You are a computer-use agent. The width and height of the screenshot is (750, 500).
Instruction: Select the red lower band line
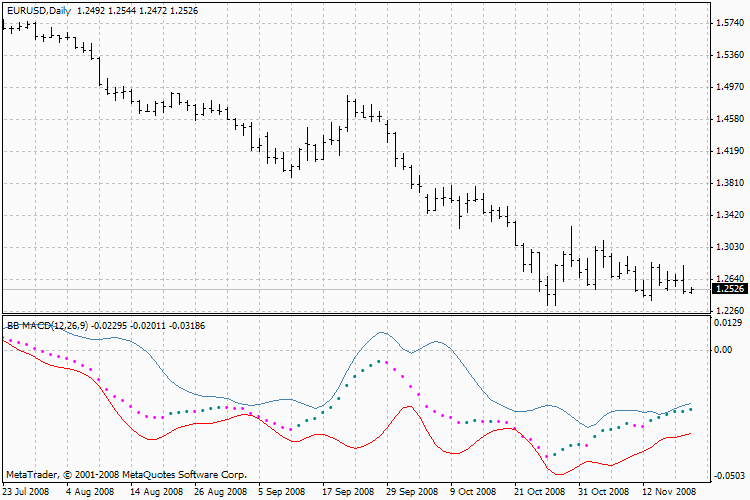tap(150, 438)
